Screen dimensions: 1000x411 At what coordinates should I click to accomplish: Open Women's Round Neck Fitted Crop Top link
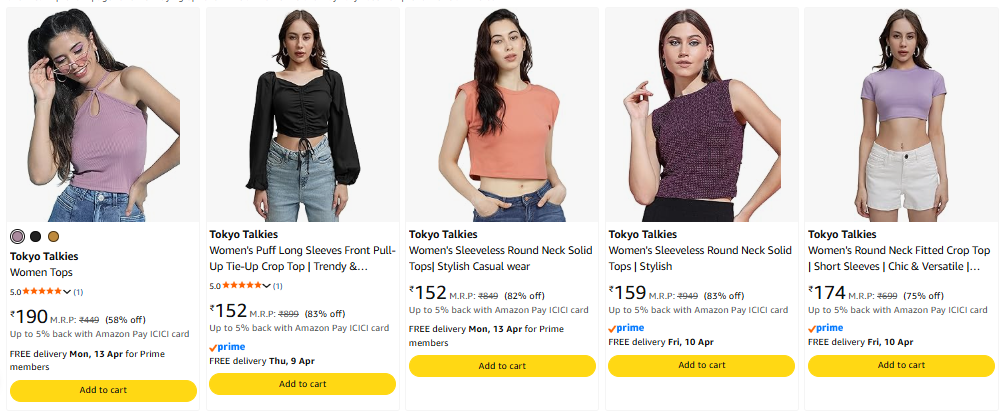coord(899,258)
